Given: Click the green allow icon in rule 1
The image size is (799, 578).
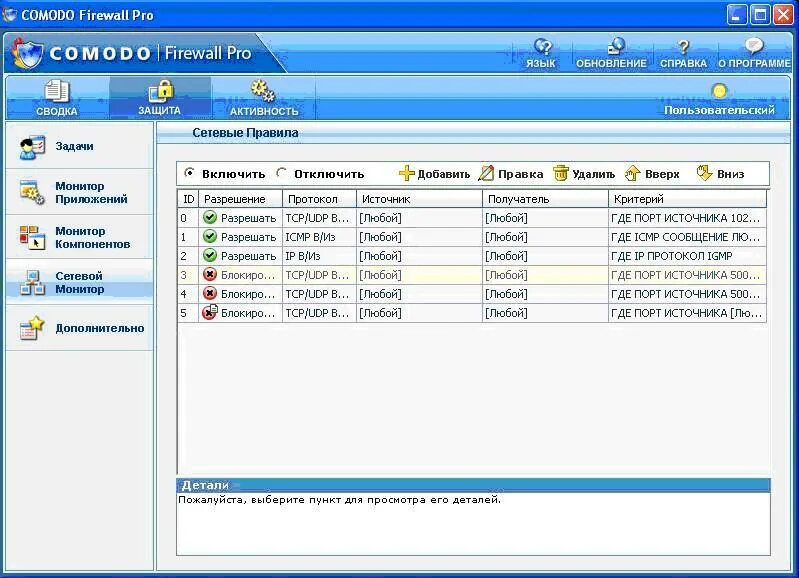Looking at the screenshot, I should coord(209,237).
